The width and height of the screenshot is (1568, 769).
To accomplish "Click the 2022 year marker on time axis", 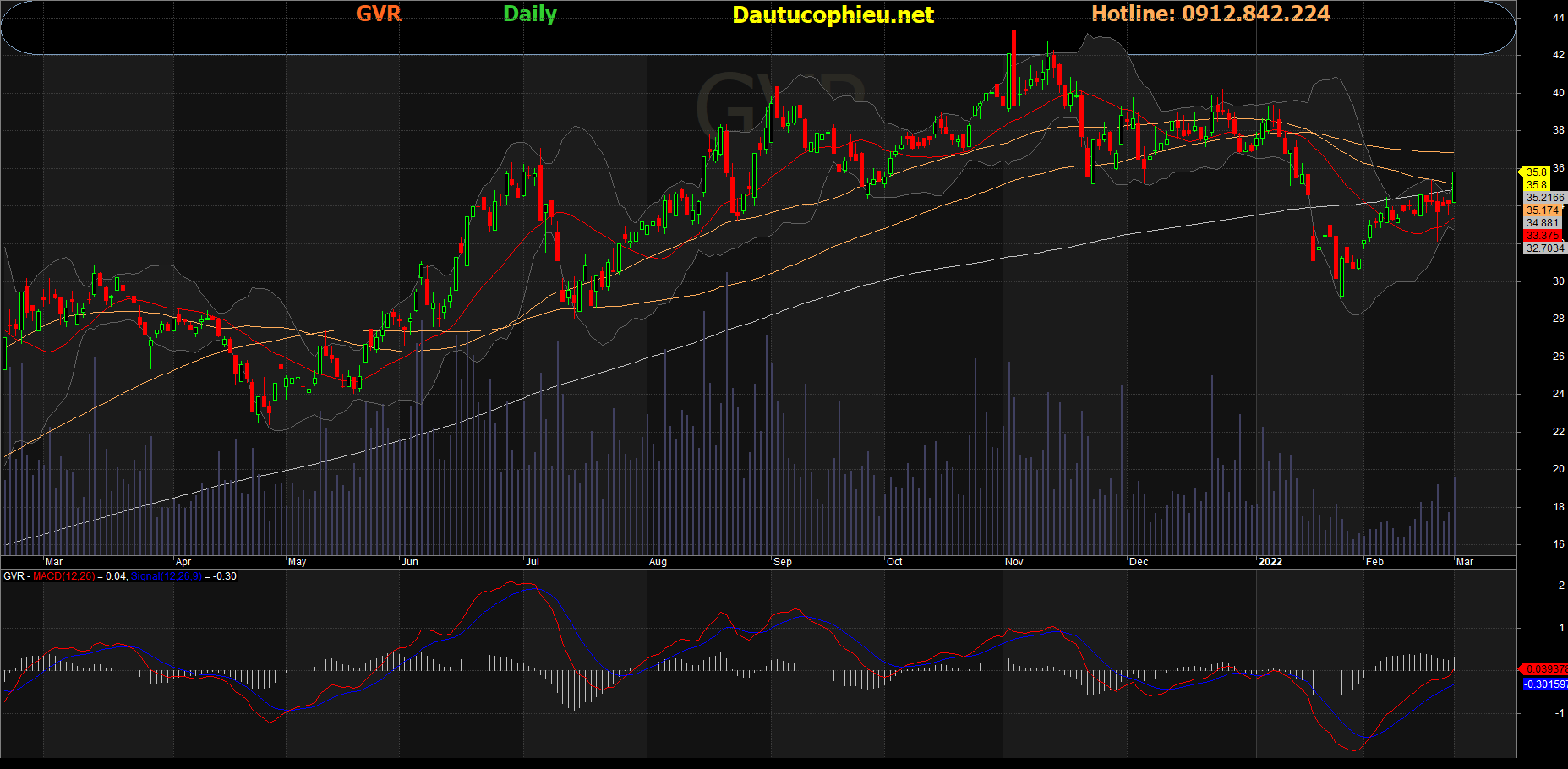I will (1270, 562).
